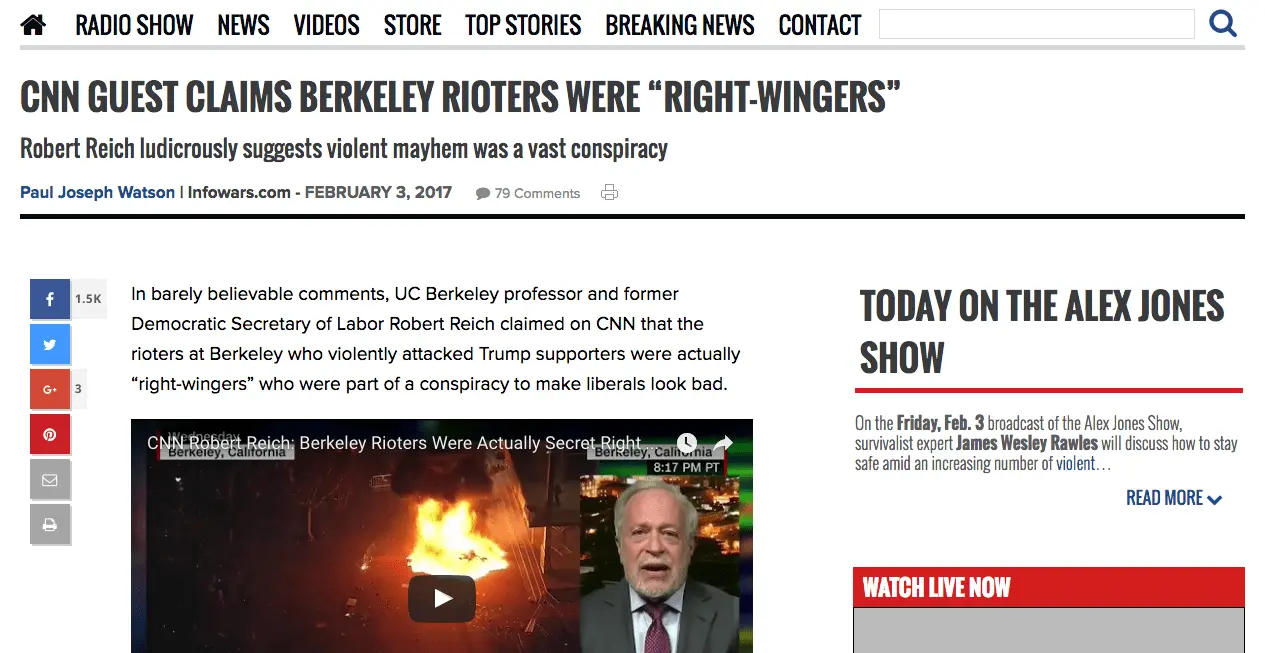Screen dimensions: 1265x653
Task: Go to the home page icon
Action: pos(33,25)
